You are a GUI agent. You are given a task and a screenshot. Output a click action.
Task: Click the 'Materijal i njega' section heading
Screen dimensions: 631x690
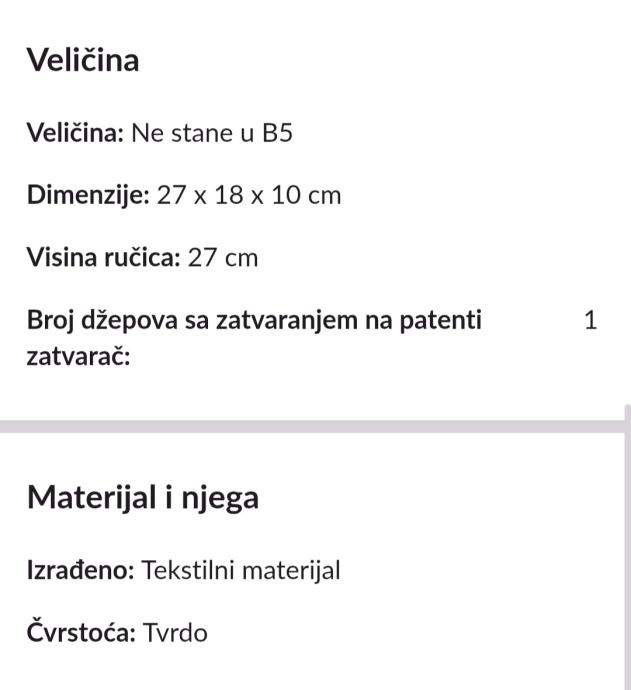pos(142,497)
